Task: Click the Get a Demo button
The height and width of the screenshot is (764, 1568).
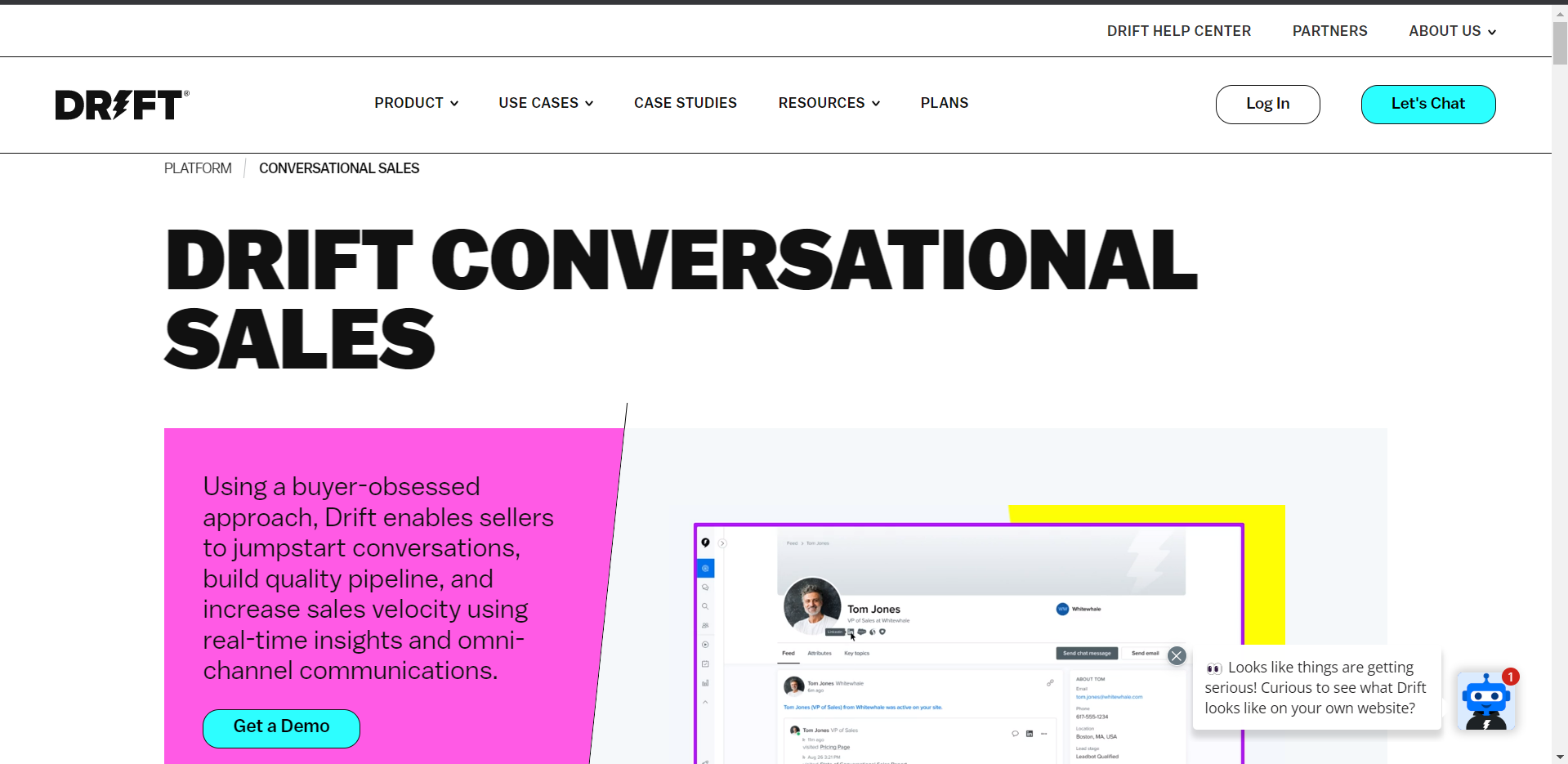Action: 281,728
